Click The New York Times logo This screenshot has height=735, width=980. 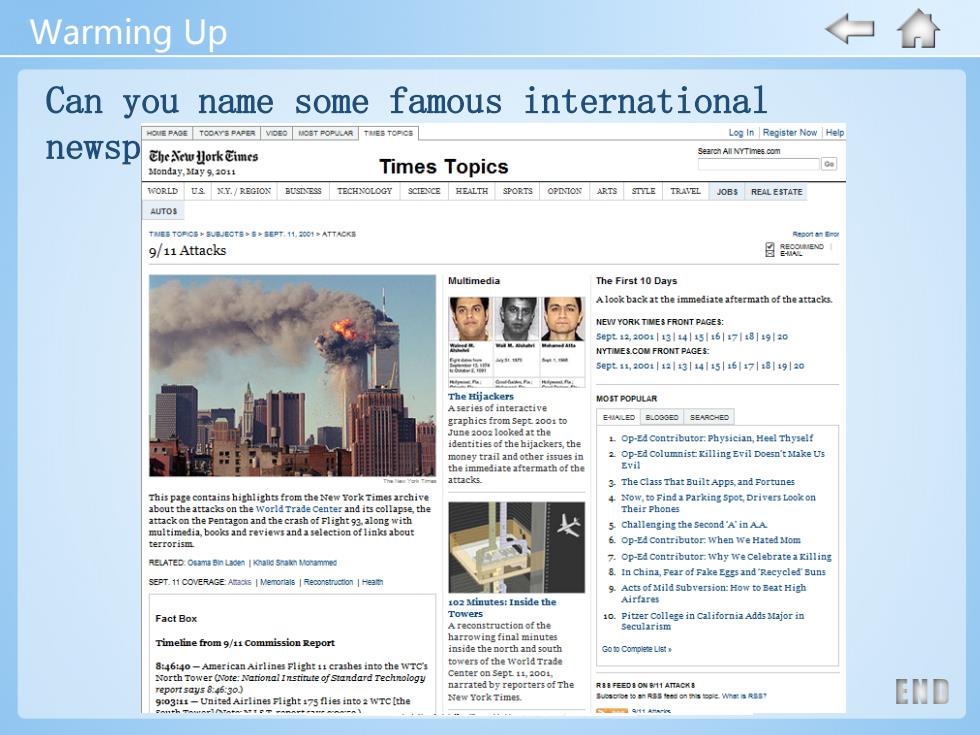(x=203, y=156)
